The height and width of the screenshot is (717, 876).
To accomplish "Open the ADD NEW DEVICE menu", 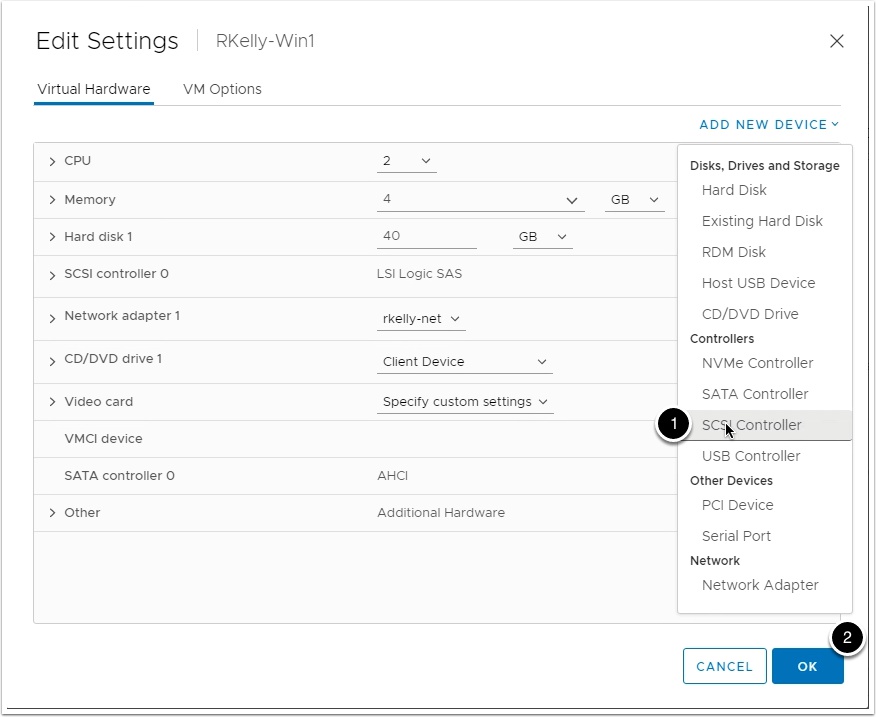I will tap(769, 124).
